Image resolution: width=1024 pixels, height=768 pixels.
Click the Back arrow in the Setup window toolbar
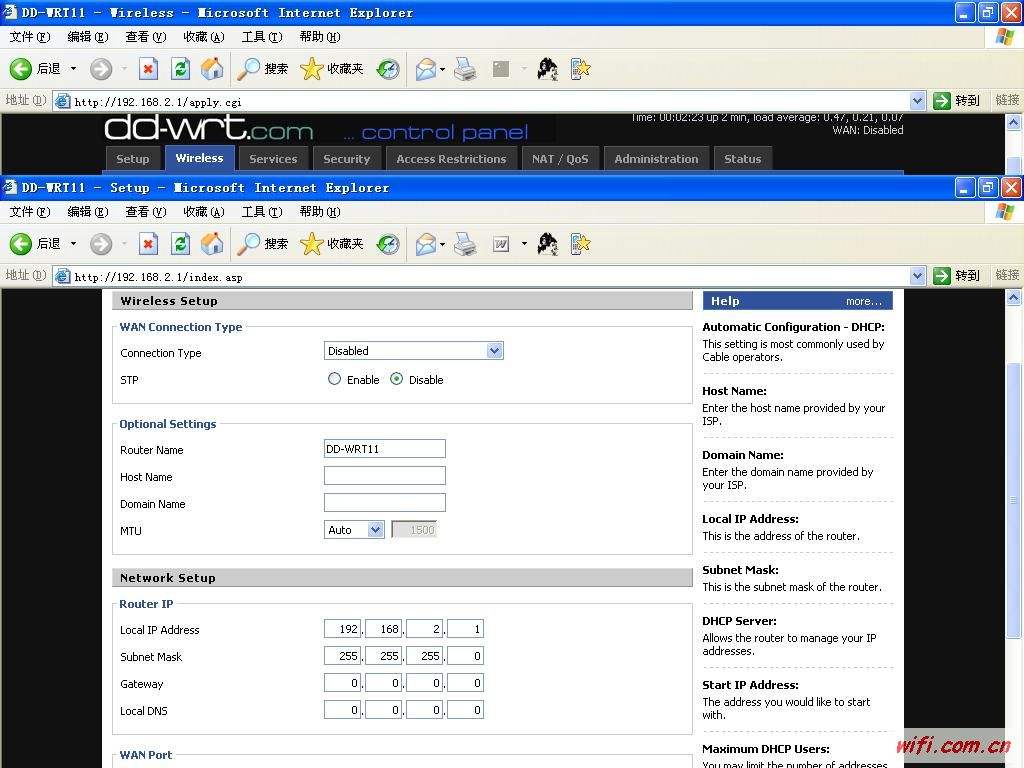tap(20, 244)
